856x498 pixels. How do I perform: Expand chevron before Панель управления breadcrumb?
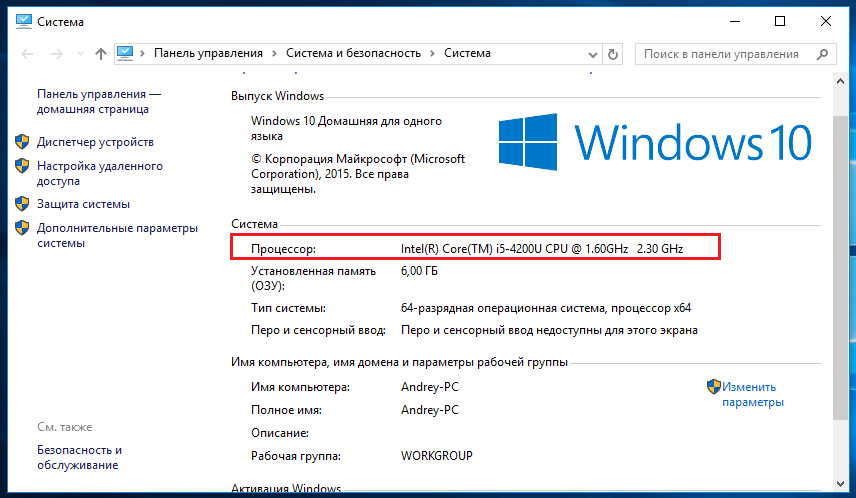point(142,53)
